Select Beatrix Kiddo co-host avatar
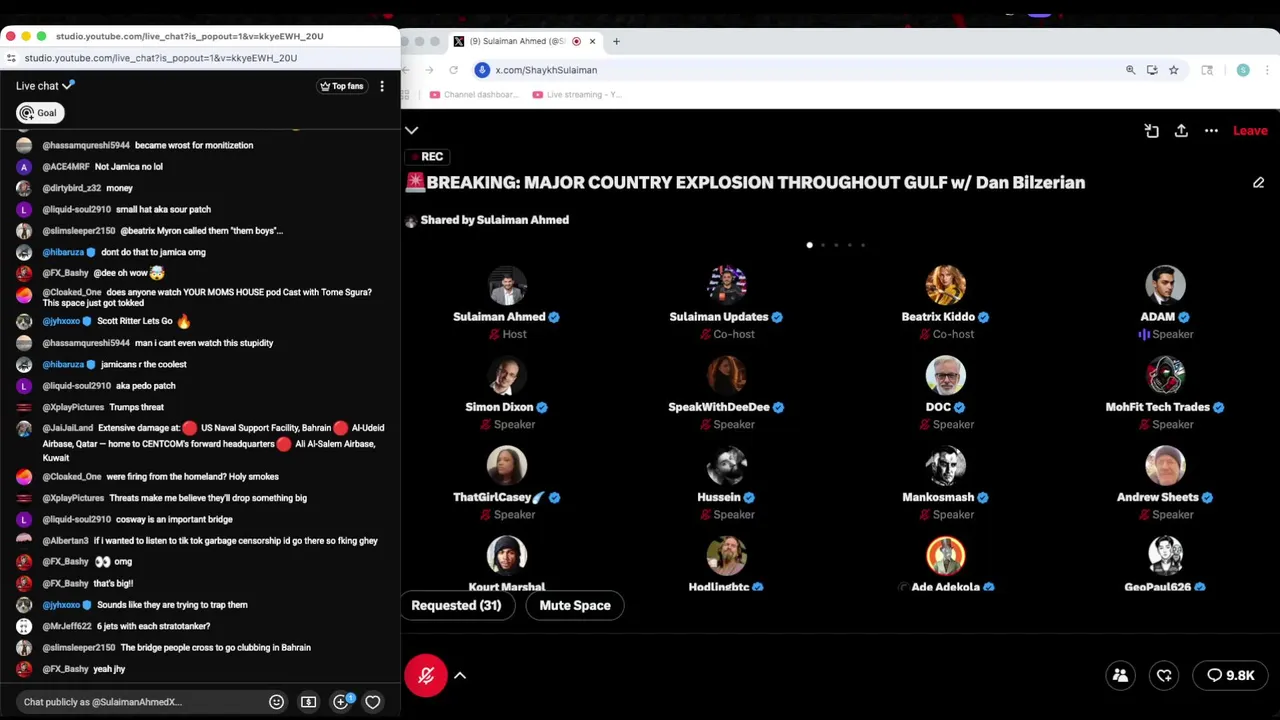1280x720 pixels. 945,285
